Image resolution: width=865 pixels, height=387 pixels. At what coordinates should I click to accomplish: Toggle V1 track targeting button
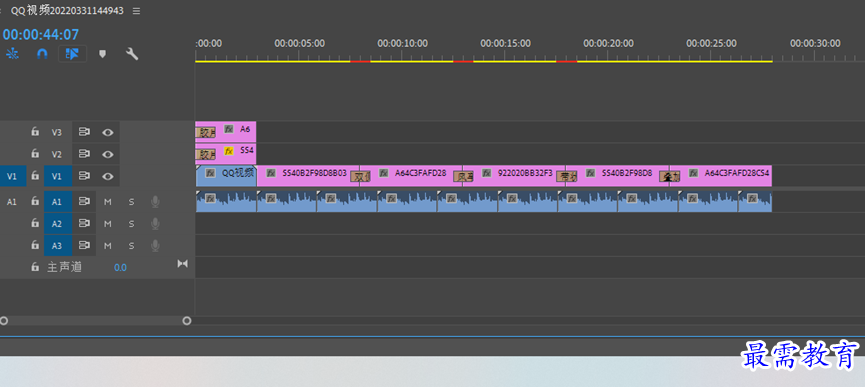click(x=57, y=176)
